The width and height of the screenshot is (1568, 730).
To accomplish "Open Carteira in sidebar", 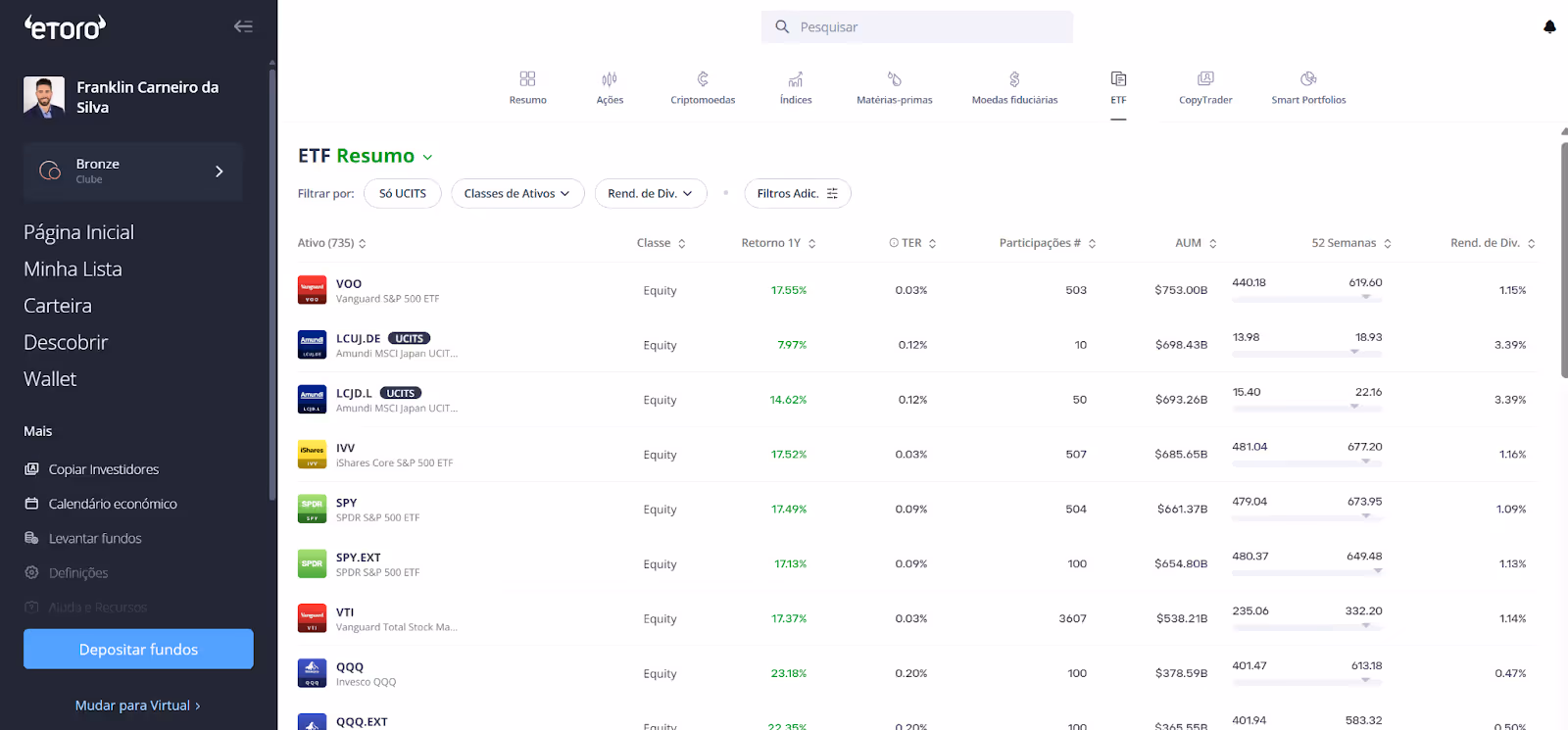I will click(58, 306).
